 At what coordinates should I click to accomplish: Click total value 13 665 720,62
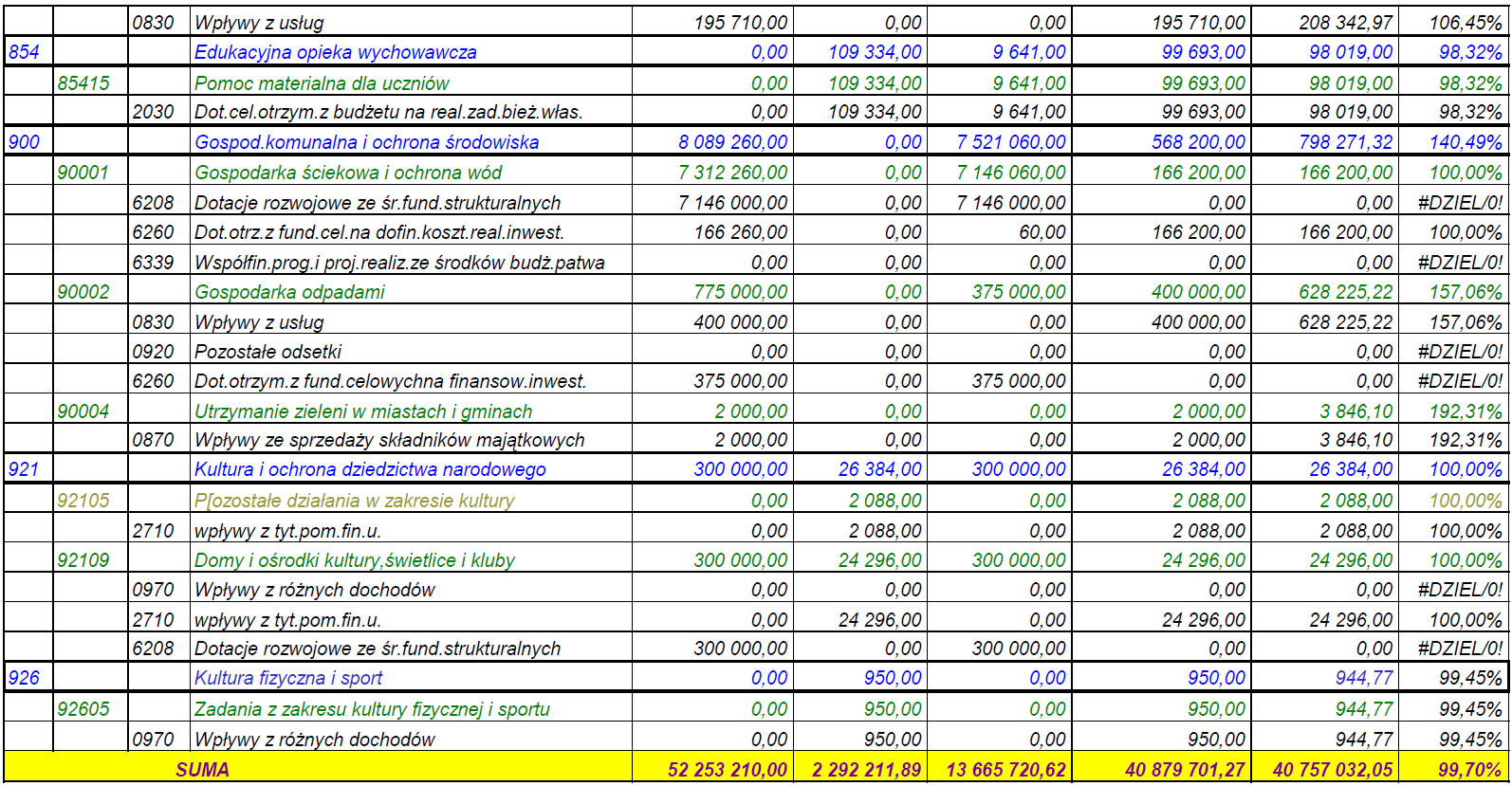(x=1006, y=770)
